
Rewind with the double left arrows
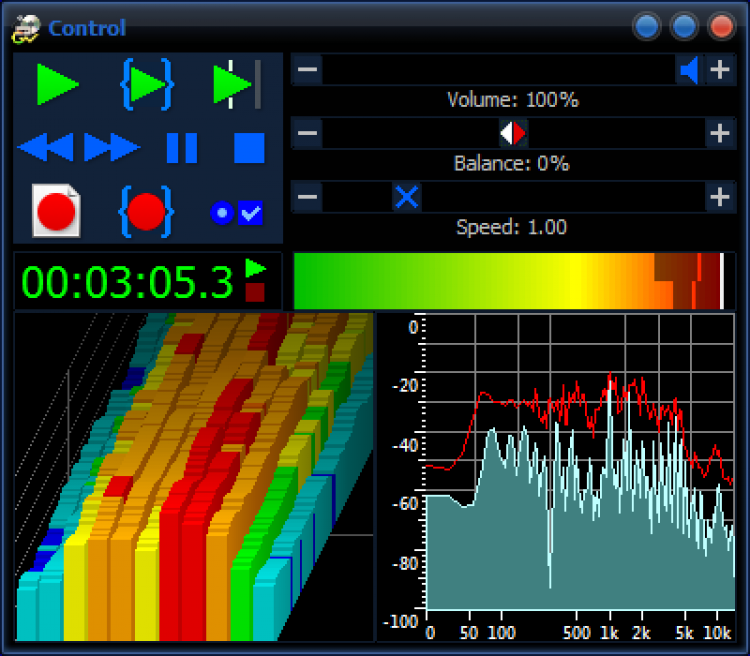pos(45,147)
